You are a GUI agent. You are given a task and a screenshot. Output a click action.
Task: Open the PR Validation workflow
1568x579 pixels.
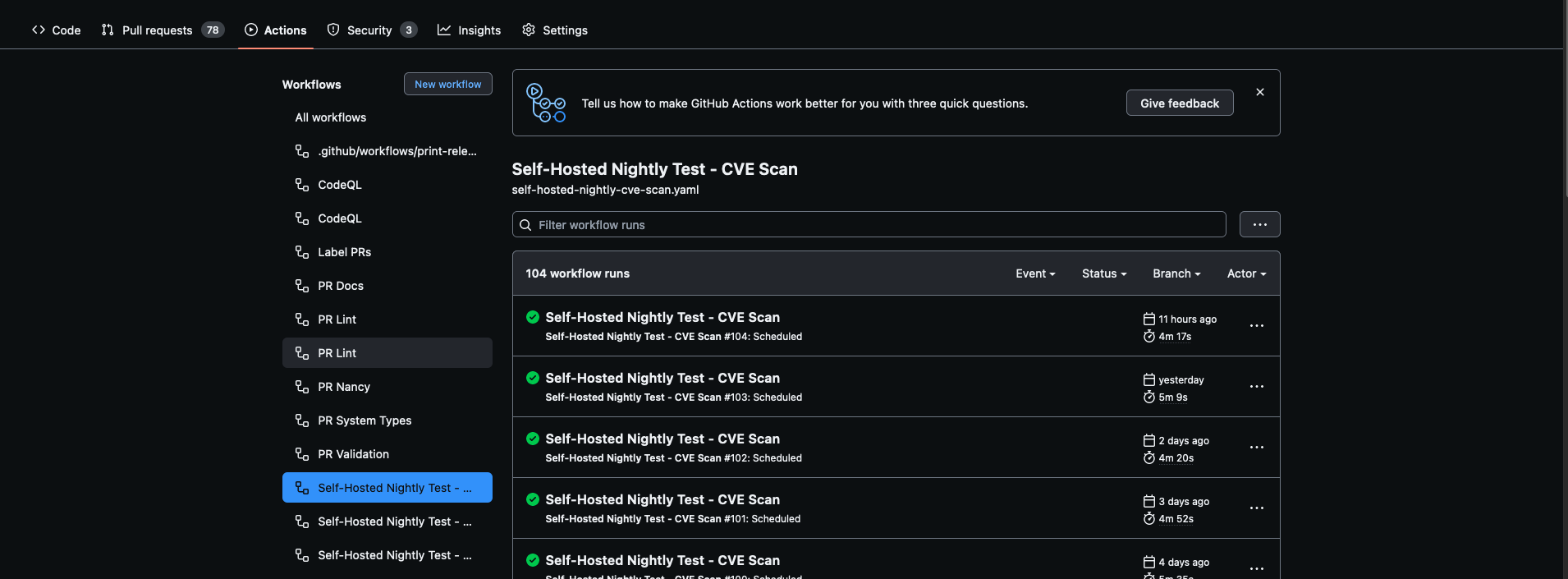point(387,454)
